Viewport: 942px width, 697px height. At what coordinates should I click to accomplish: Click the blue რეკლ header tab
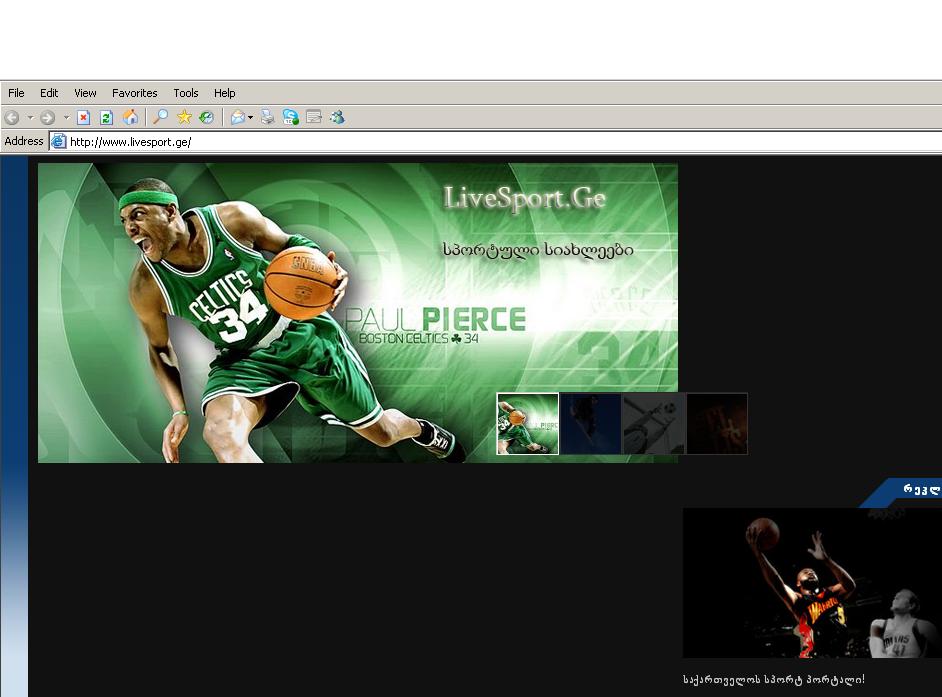[x=901, y=493]
